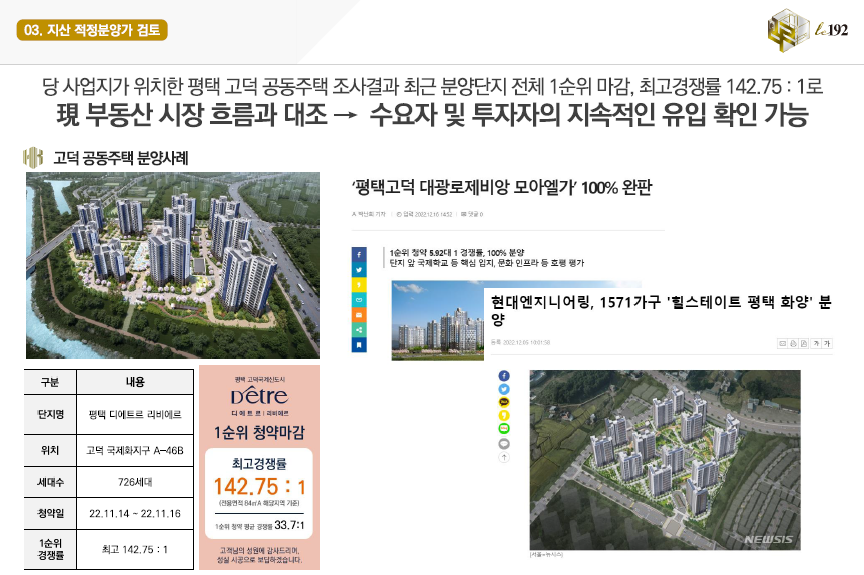The height and width of the screenshot is (575, 864).
Task: Click the 세대수 row label
Action: coord(50,482)
